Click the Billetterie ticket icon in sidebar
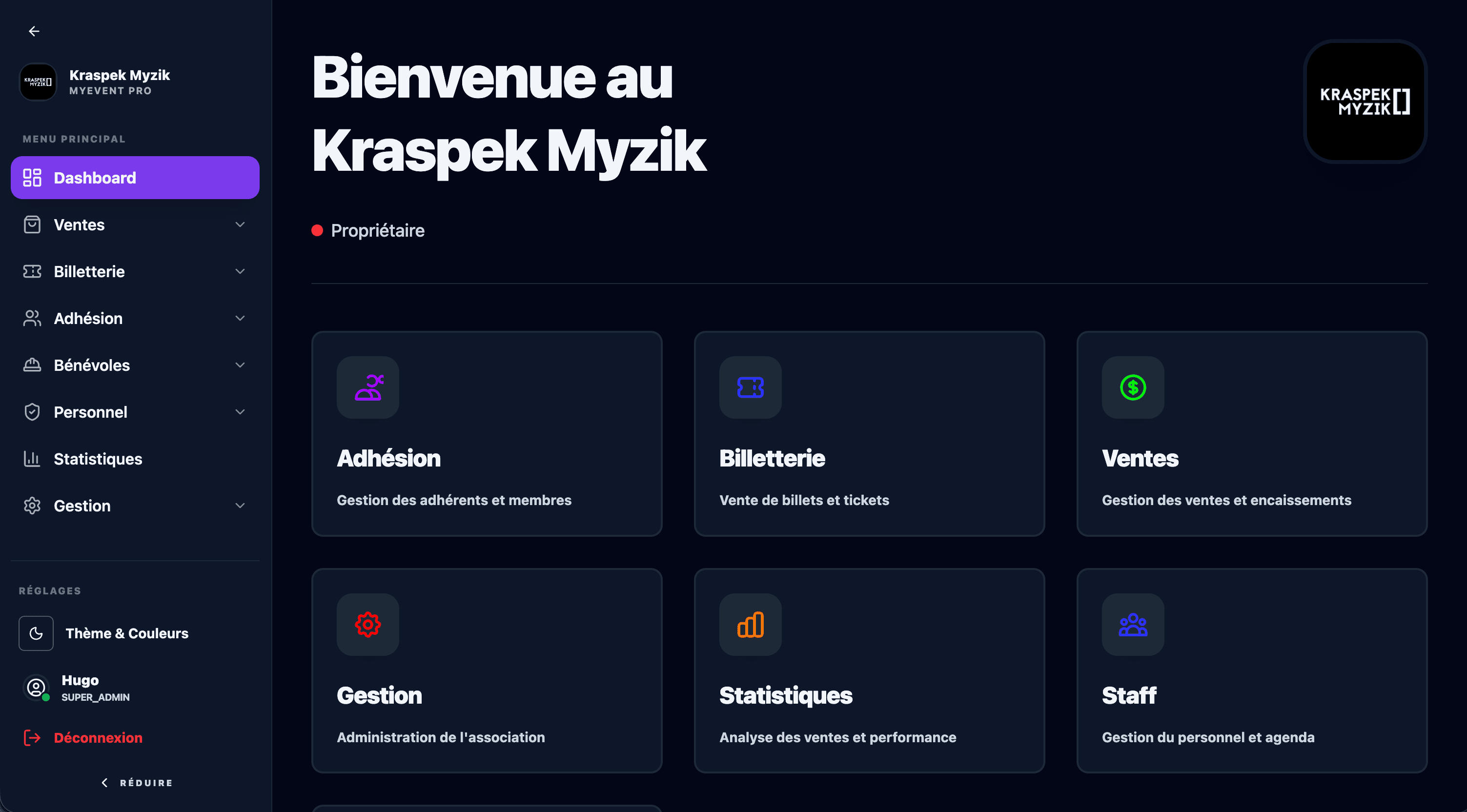Screen dimensions: 1467x812 [32, 271]
